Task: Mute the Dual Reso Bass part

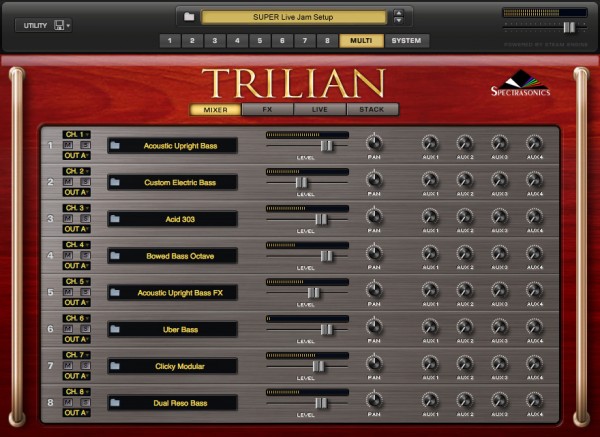Action: pos(68,402)
